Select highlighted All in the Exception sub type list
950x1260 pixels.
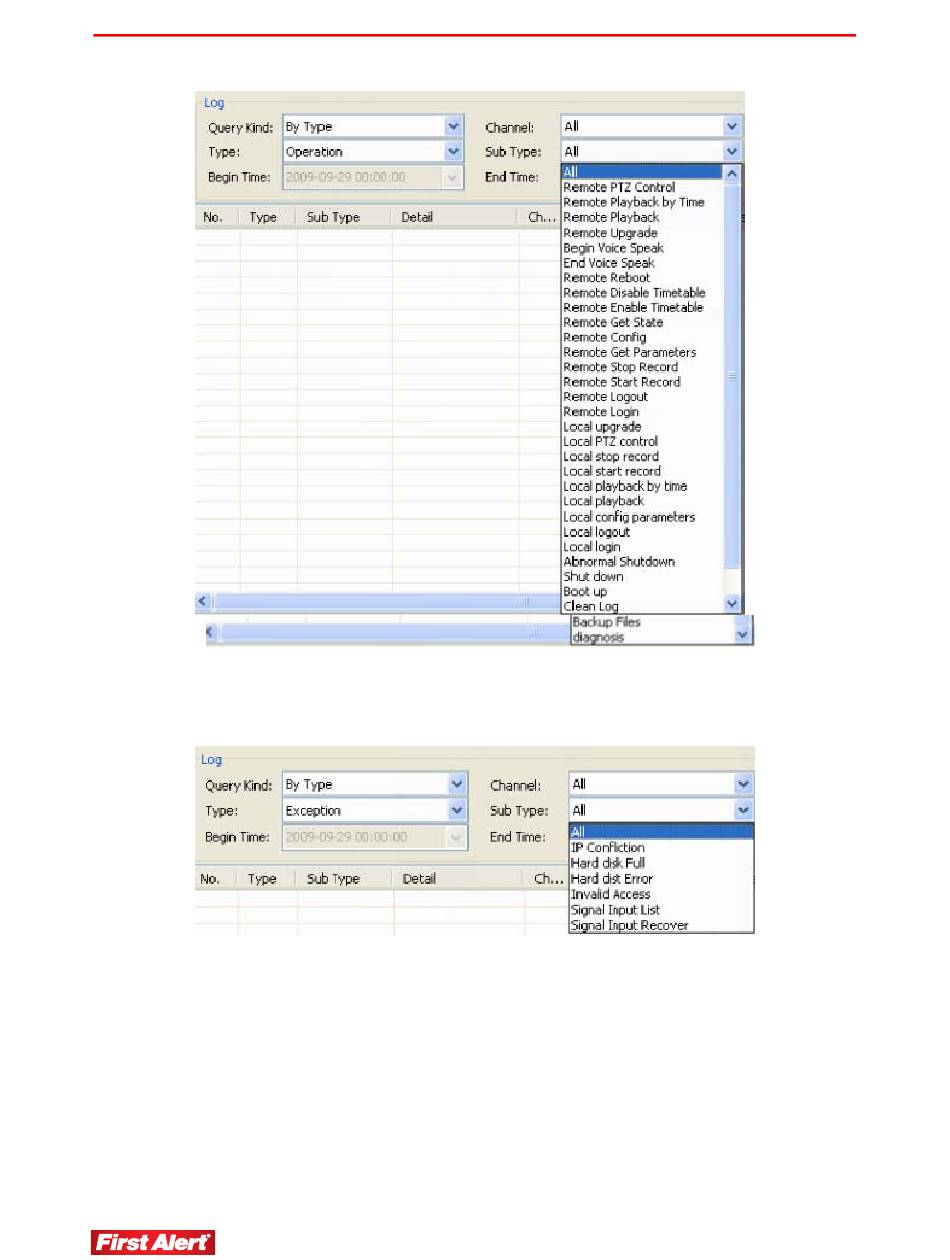coord(661,832)
